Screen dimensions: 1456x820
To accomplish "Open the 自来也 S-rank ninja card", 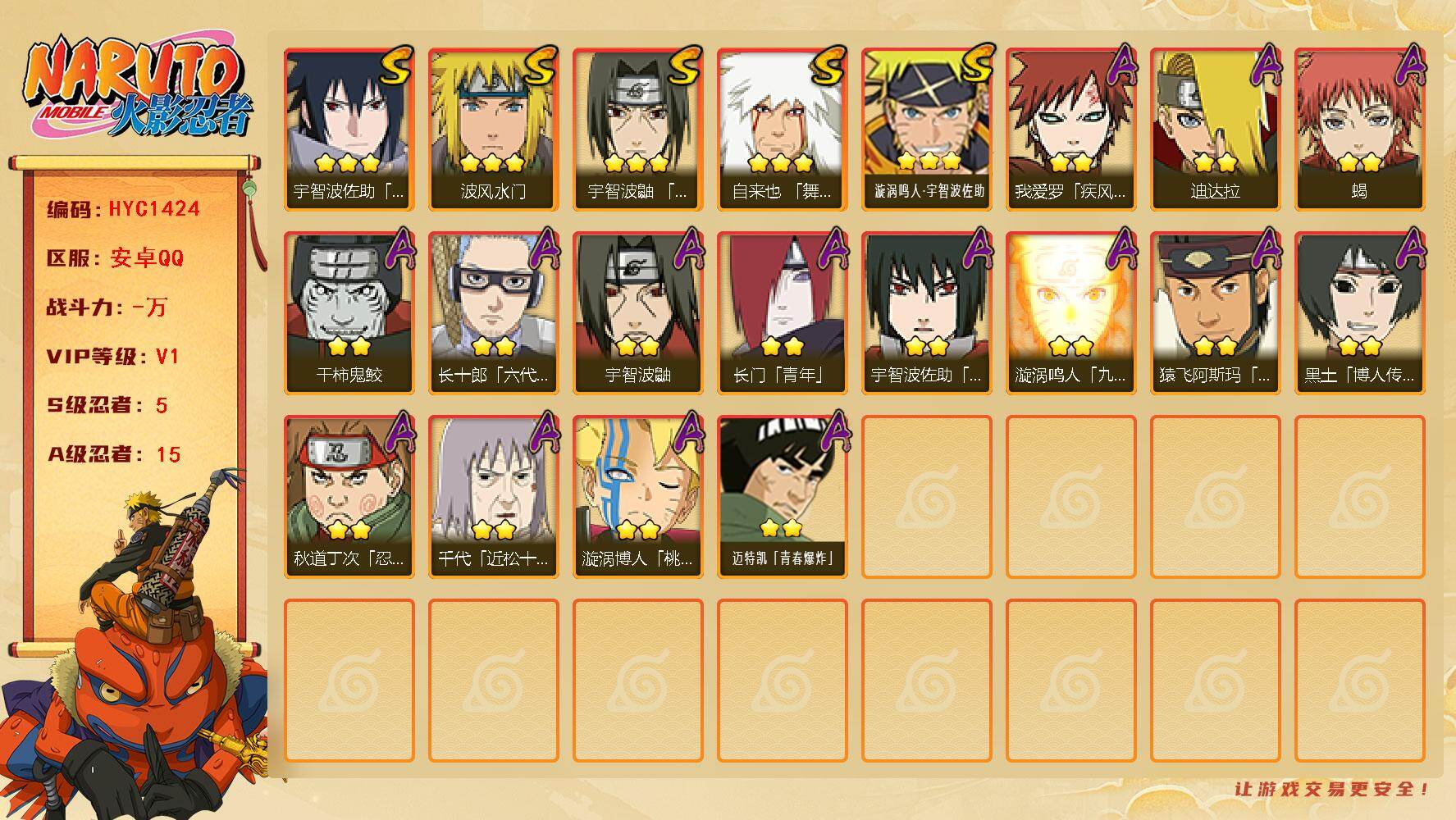I will 782,130.
